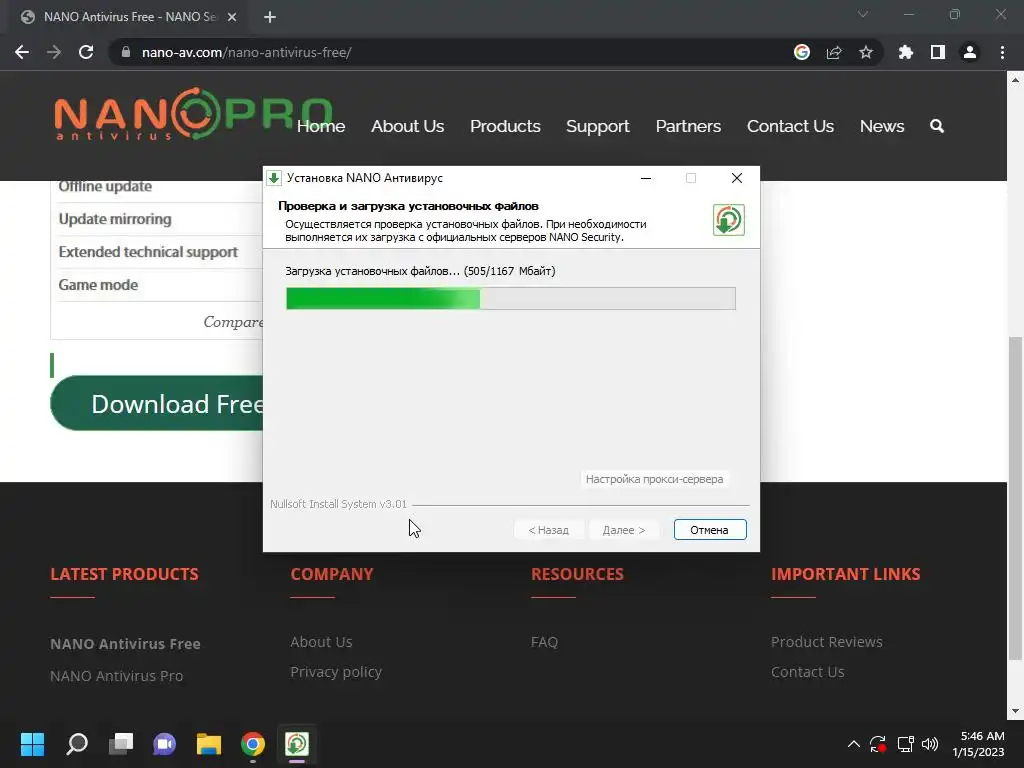Open Task View on the taskbar
Screen dimensions: 1024x768
tap(121, 744)
